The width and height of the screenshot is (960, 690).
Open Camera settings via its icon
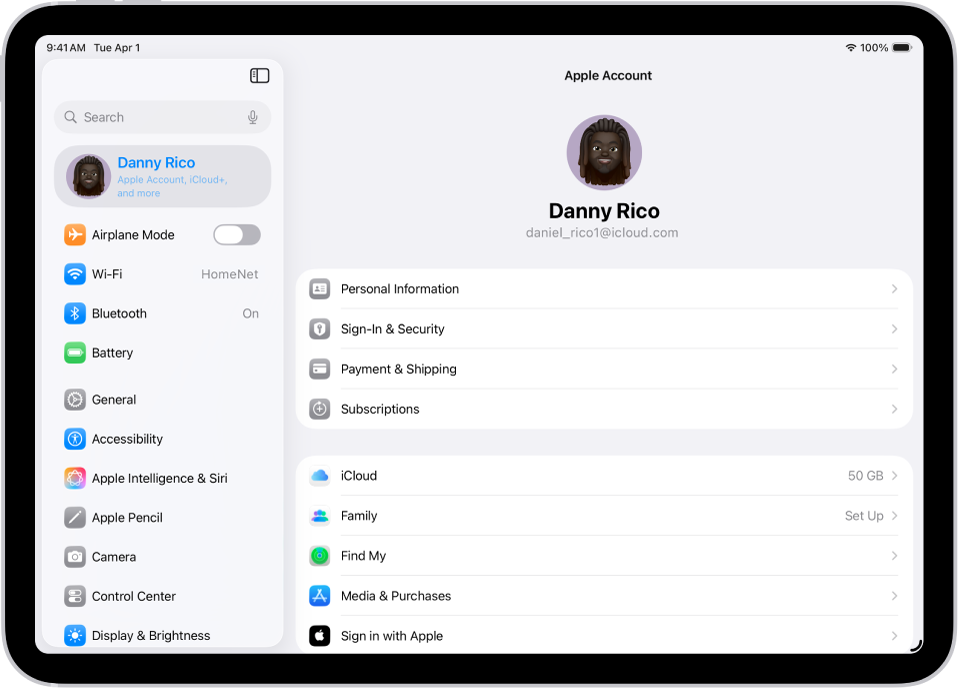(74, 556)
